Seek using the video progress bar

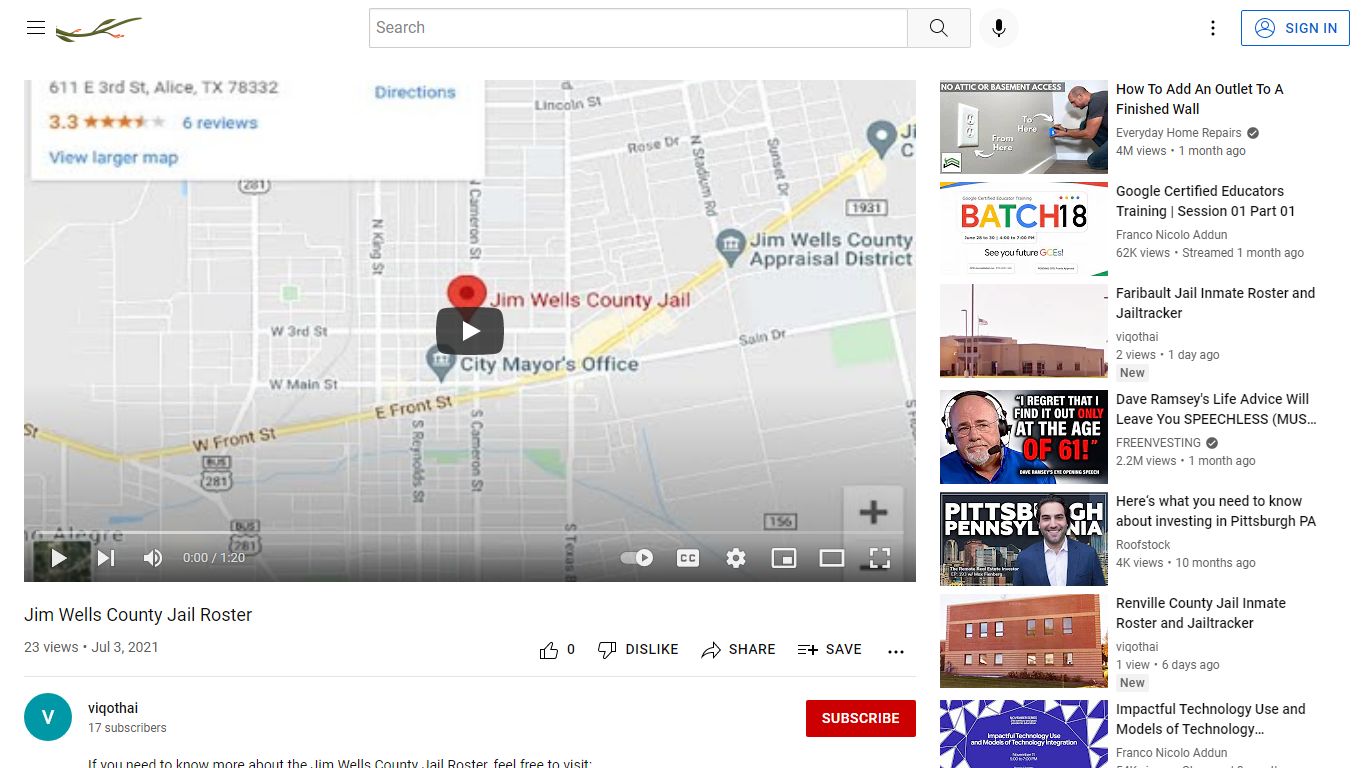470,533
